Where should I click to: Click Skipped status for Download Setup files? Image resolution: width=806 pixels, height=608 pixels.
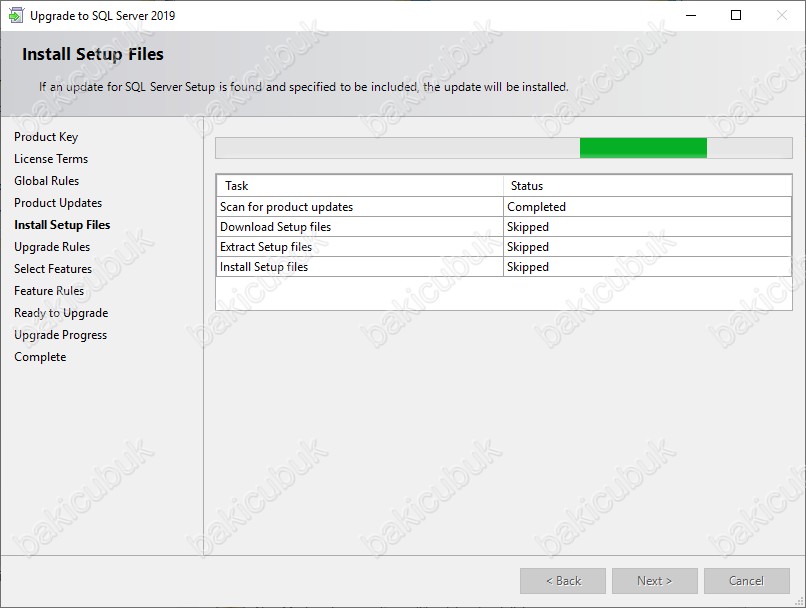coord(647,227)
